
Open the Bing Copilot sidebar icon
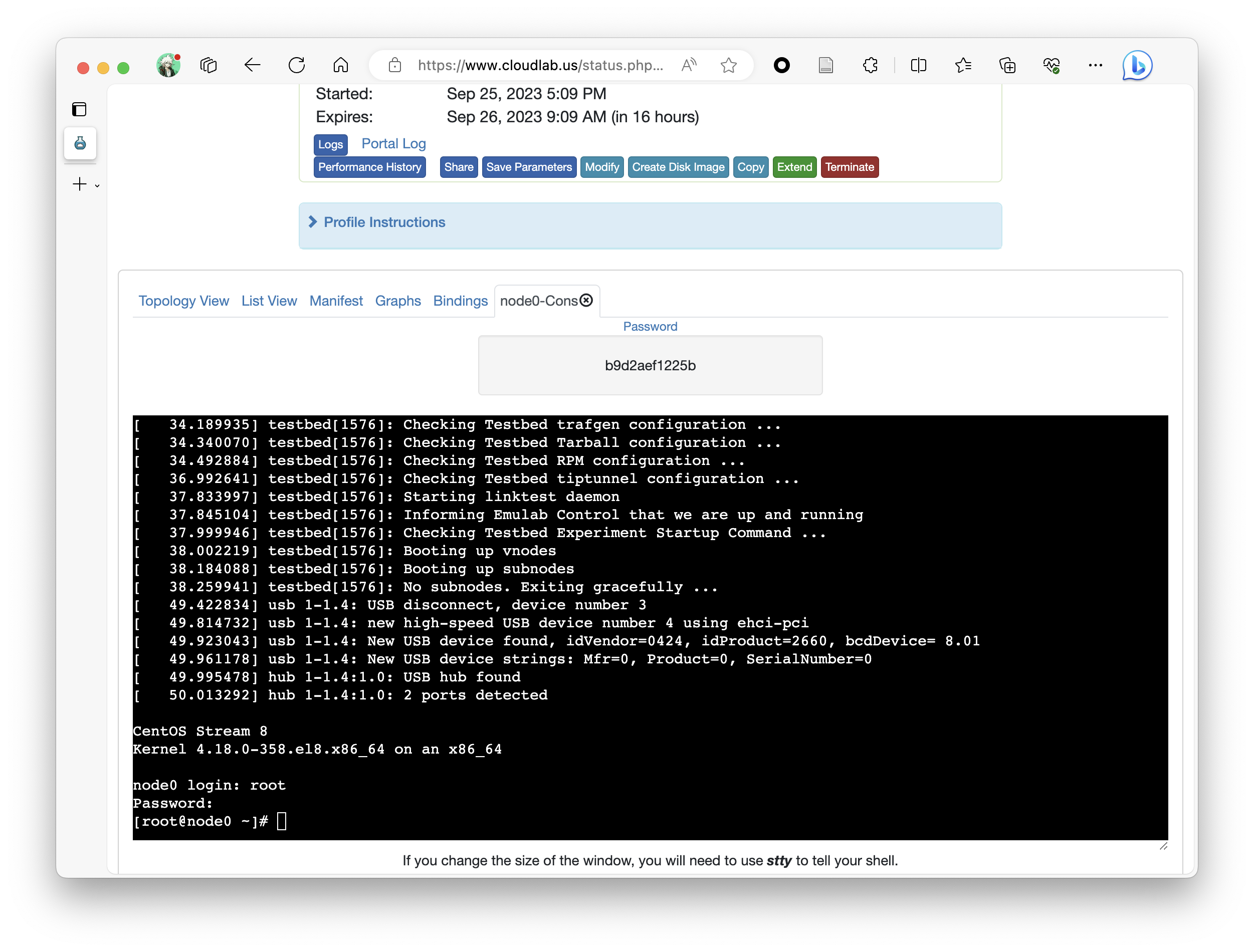click(x=1137, y=66)
